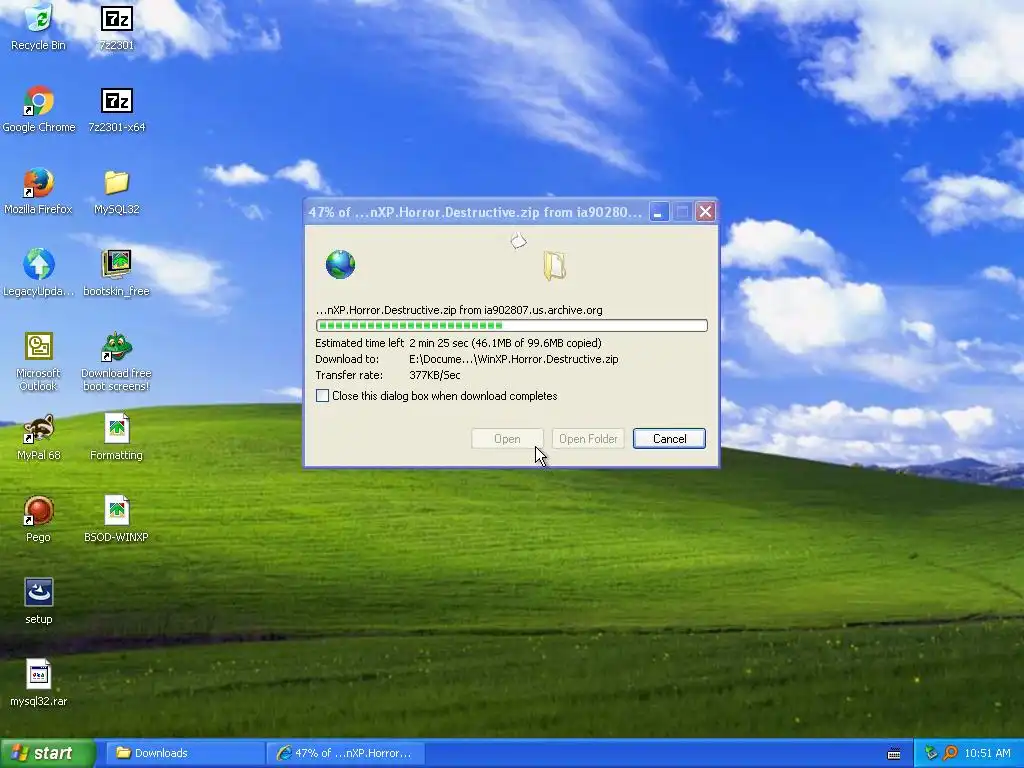This screenshot has height=768, width=1024.
Task: Enable Close this dialog box when download completes
Action: coord(322,396)
